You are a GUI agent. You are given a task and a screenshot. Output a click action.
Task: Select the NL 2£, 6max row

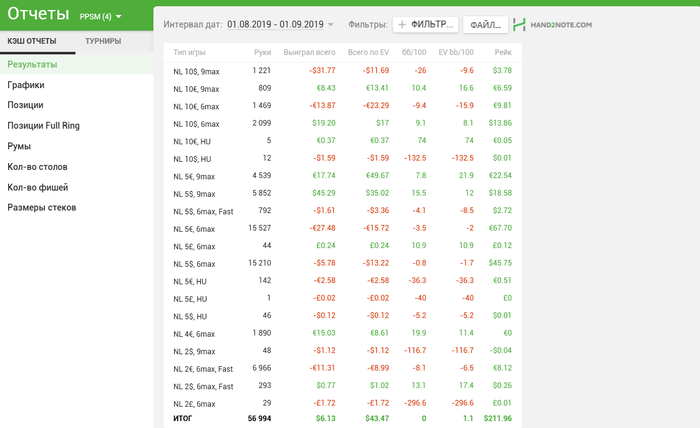point(342,403)
